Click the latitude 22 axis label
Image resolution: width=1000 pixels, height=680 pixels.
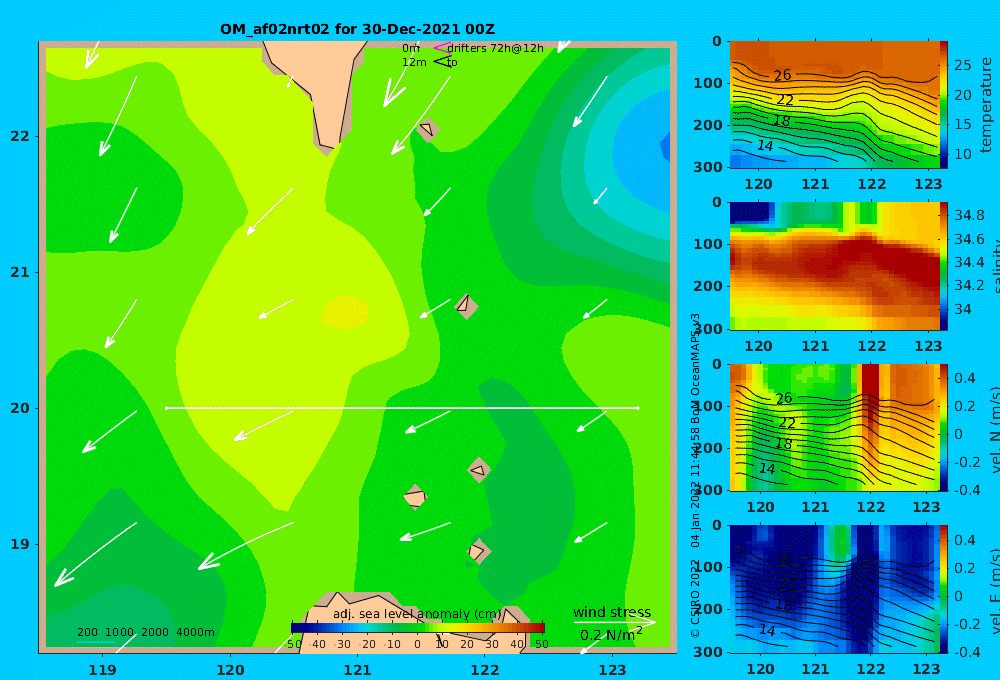point(20,136)
